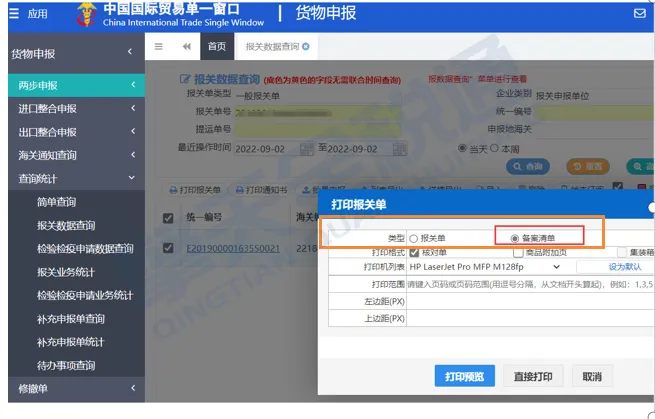Toggle the checkbox for row E20190000163550021
The height and width of the screenshot is (419, 655).
click(168, 248)
